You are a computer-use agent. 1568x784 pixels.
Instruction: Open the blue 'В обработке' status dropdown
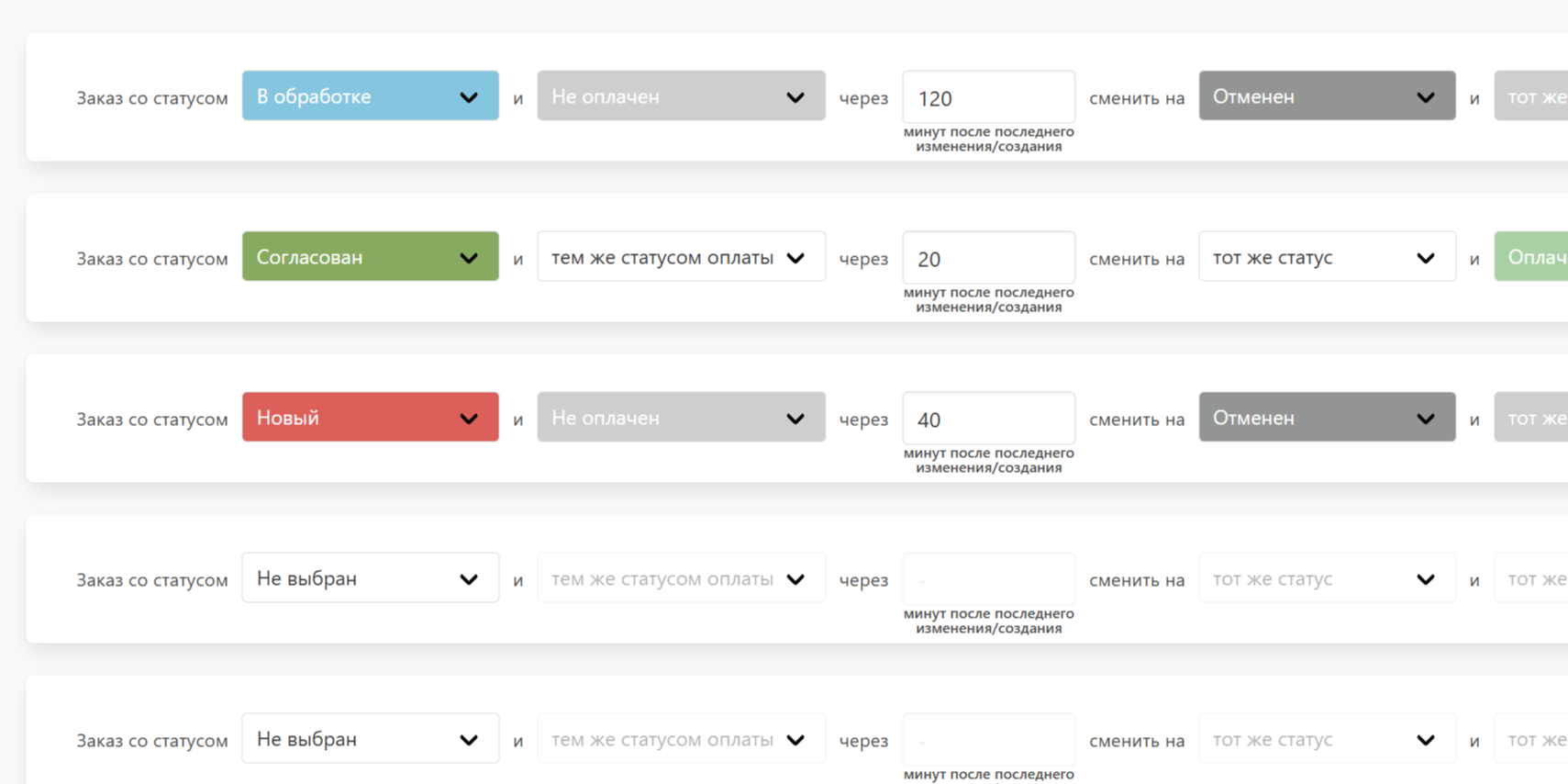tap(370, 96)
